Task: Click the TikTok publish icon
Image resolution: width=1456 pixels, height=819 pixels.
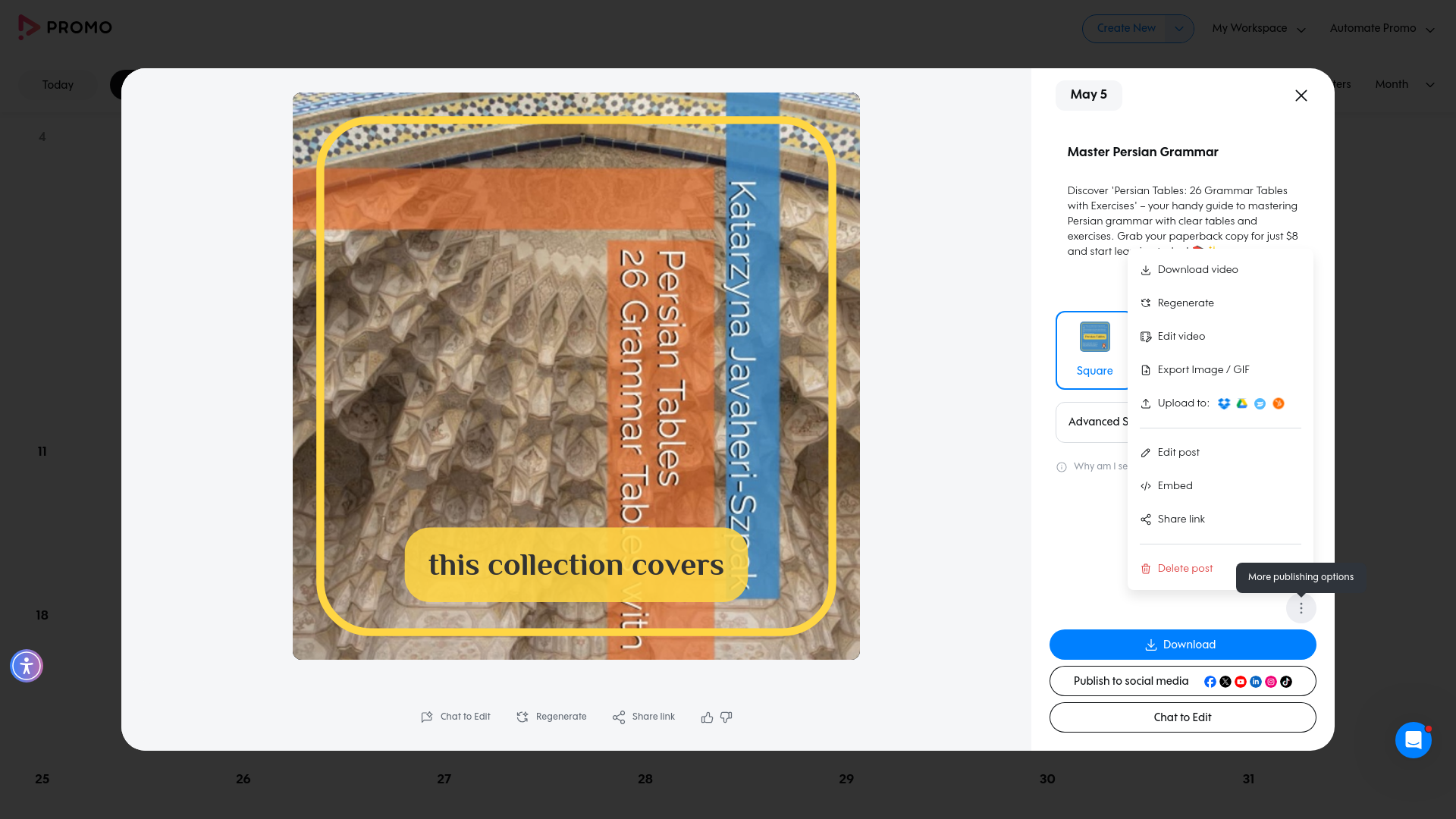Action: (x=1286, y=682)
